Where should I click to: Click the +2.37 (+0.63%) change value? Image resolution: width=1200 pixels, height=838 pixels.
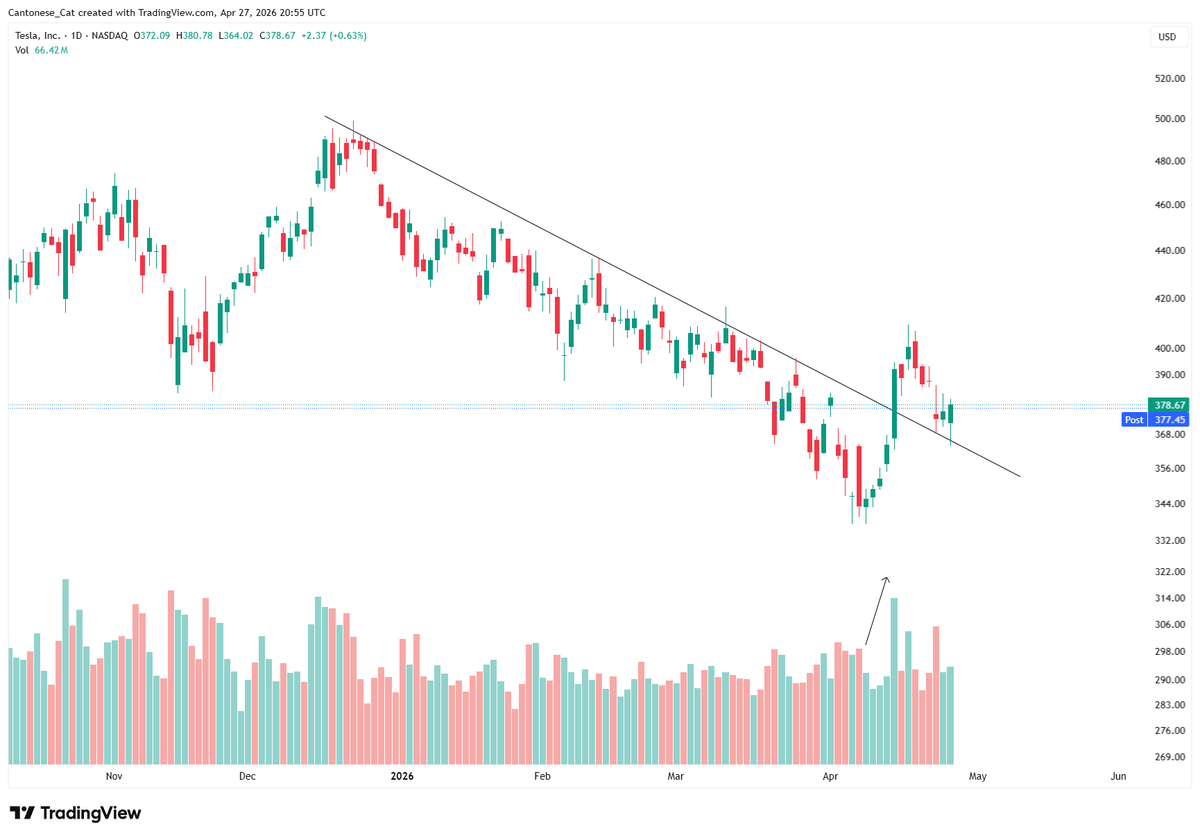335,36
